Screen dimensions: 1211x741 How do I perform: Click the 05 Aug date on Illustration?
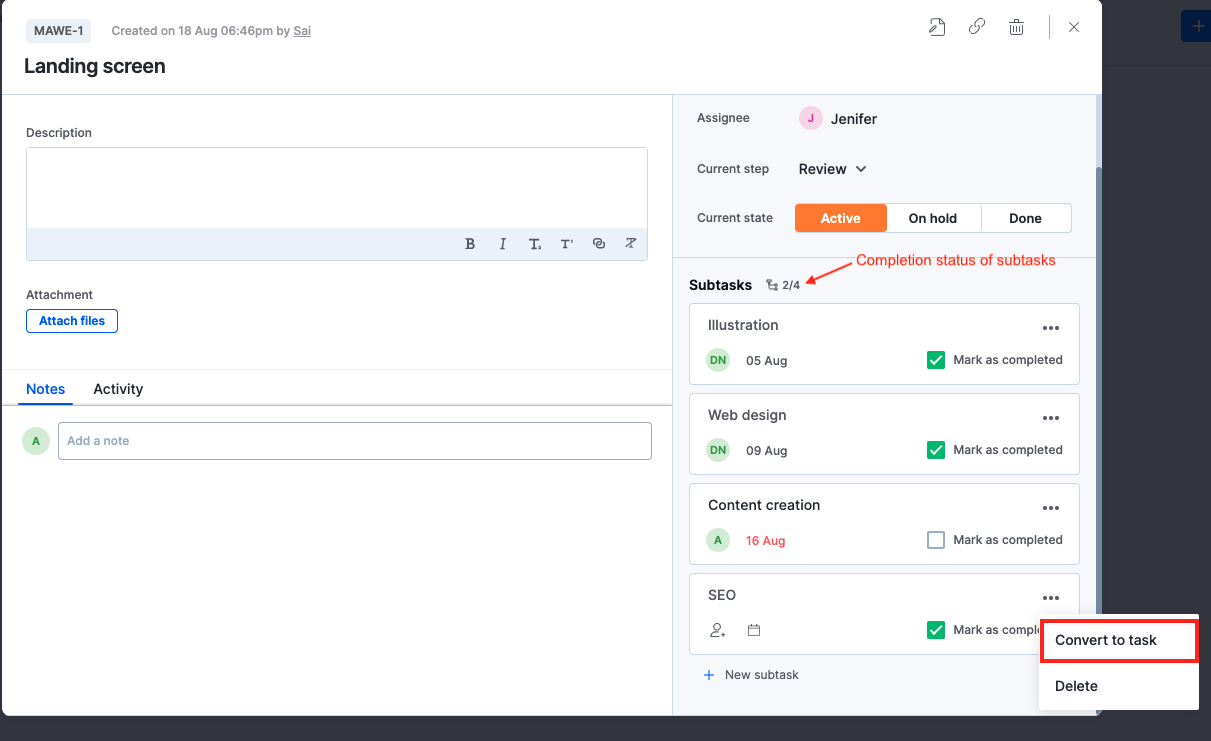click(x=767, y=361)
